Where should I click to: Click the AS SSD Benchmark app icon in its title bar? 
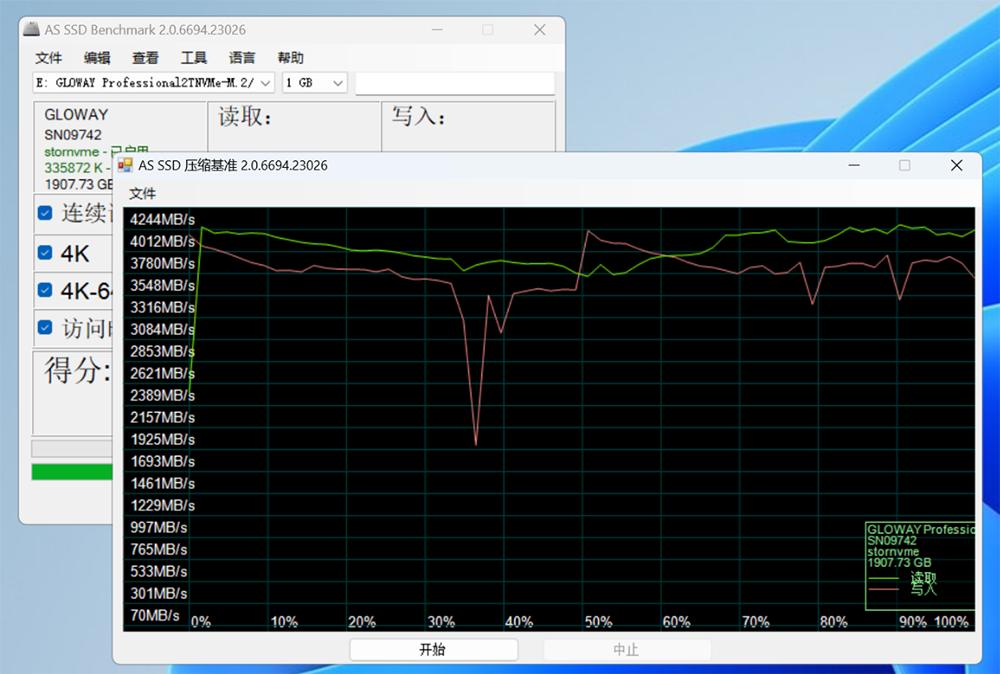(29, 30)
